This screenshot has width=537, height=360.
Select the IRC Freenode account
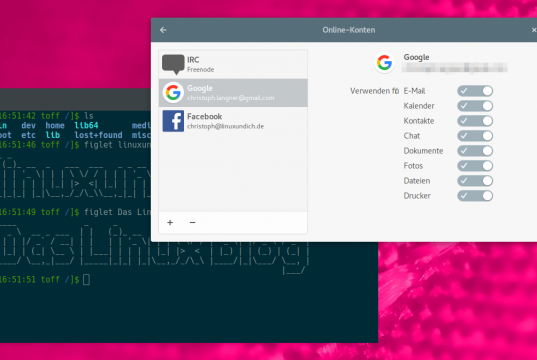[233, 64]
